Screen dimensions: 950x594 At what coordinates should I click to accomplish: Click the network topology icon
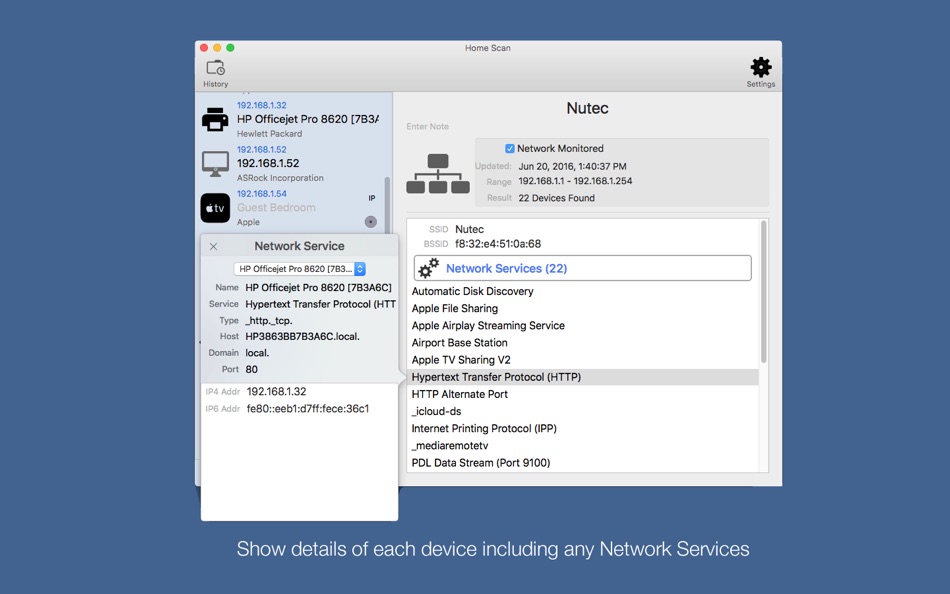[x=437, y=173]
